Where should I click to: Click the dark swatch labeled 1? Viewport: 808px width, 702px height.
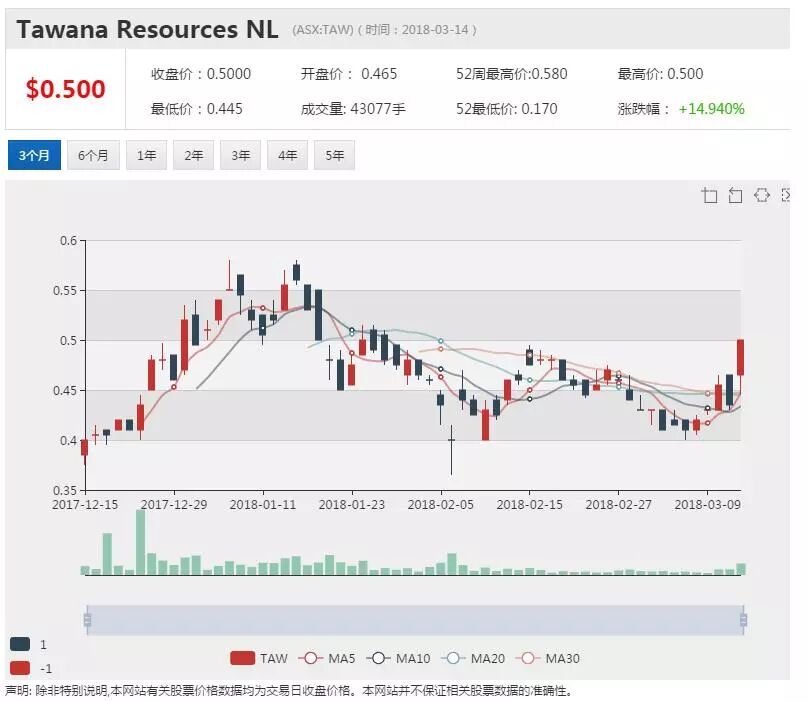[x=20, y=644]
